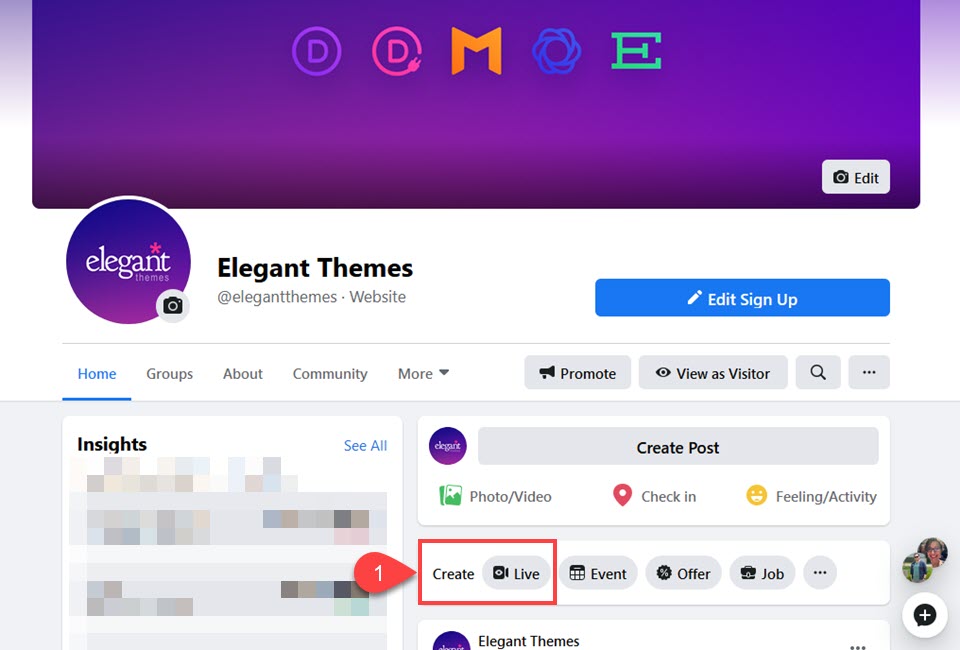
Task: Add a Feeling/Activity to the post
Action: (x=811, y=496)
